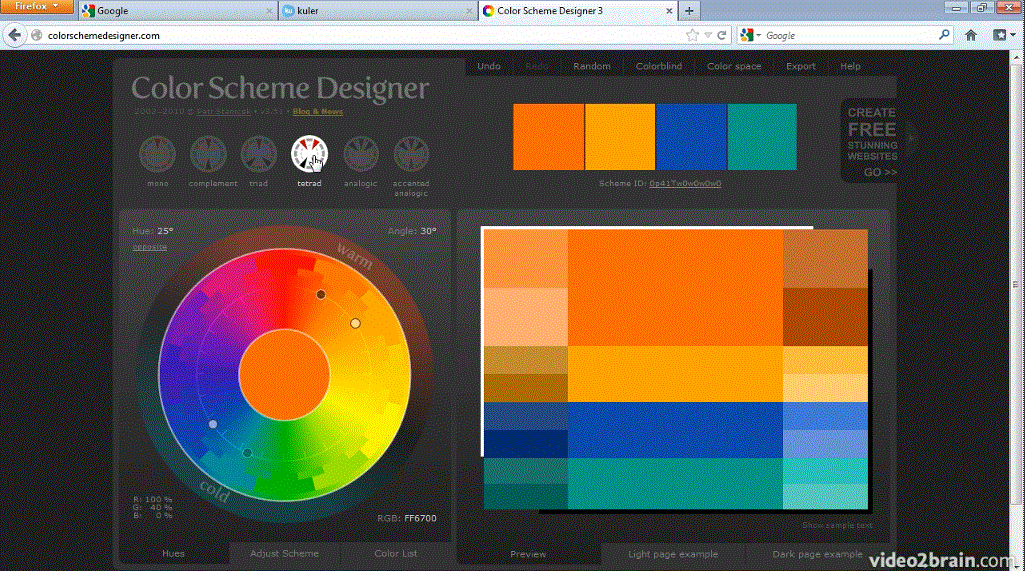This screenshot has width=1025, height=571.
Task: Choose the triad scheme icon
Action: [x=259, y=154]
